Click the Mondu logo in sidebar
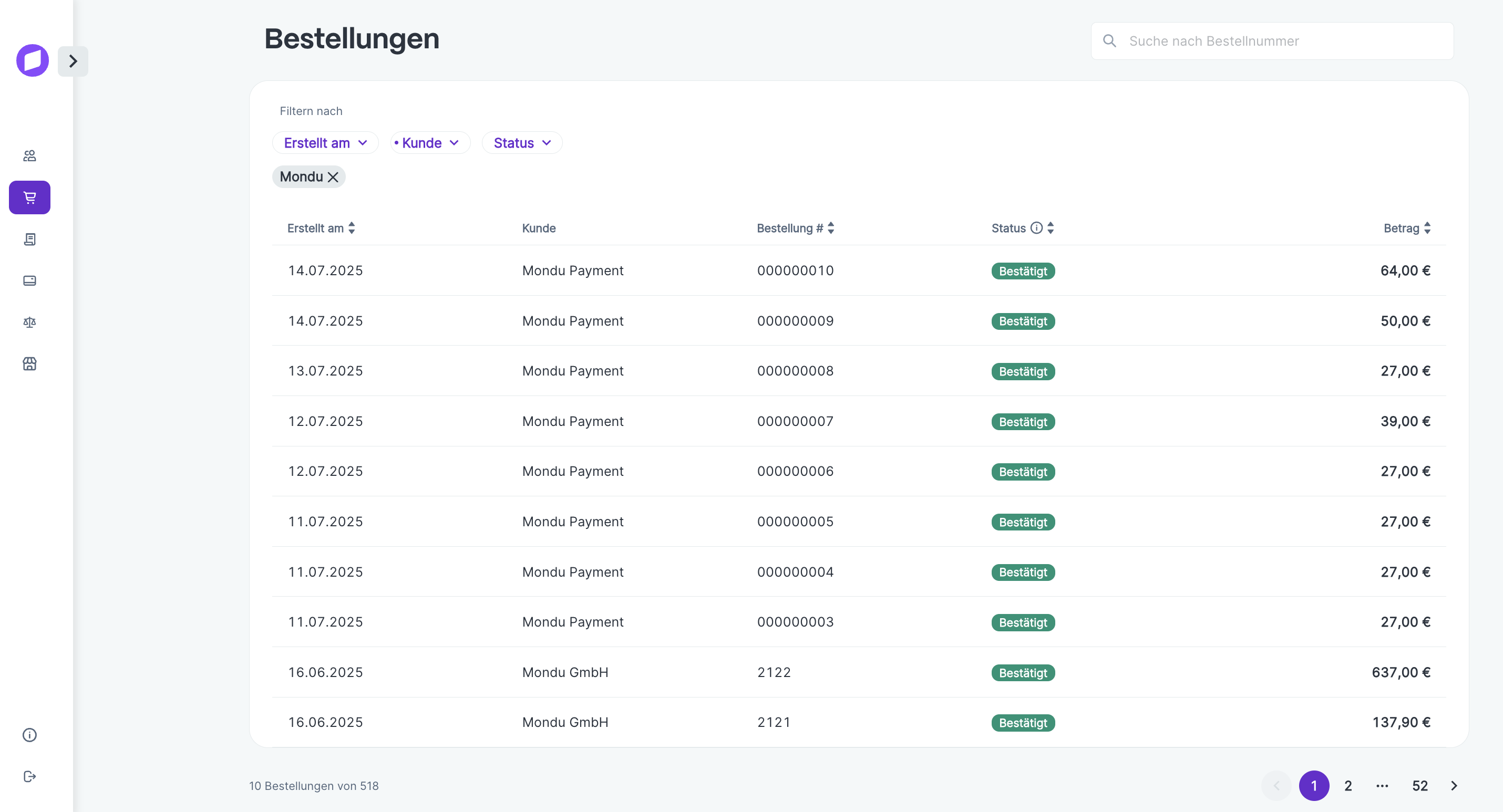The width and height of the screenshot is (1503, 812). [x=32, y=61]
